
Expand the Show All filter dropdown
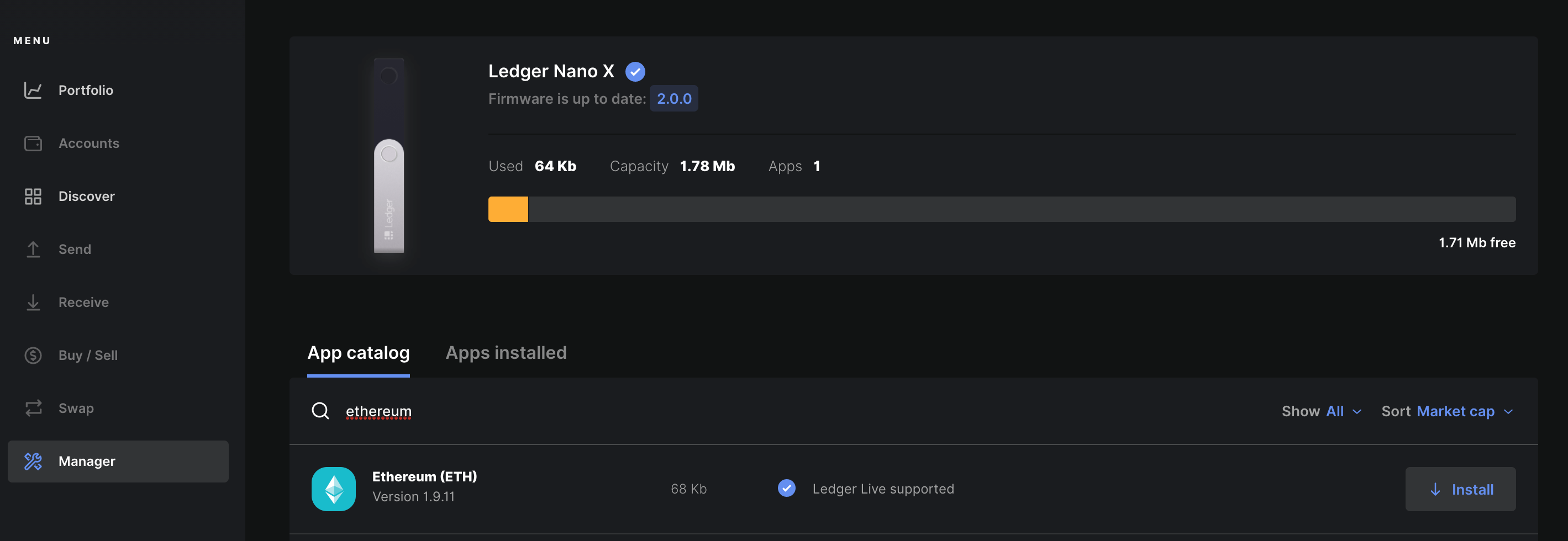pyautogui.click(x=1322, y=411)
